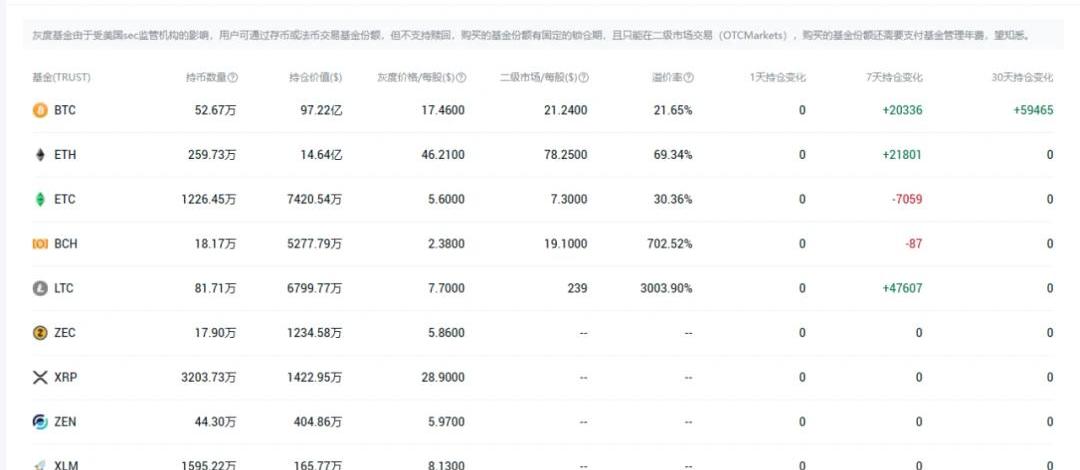Click the 7天持仓变化 column header
1080x470 pixels.
tap(894, 78)
